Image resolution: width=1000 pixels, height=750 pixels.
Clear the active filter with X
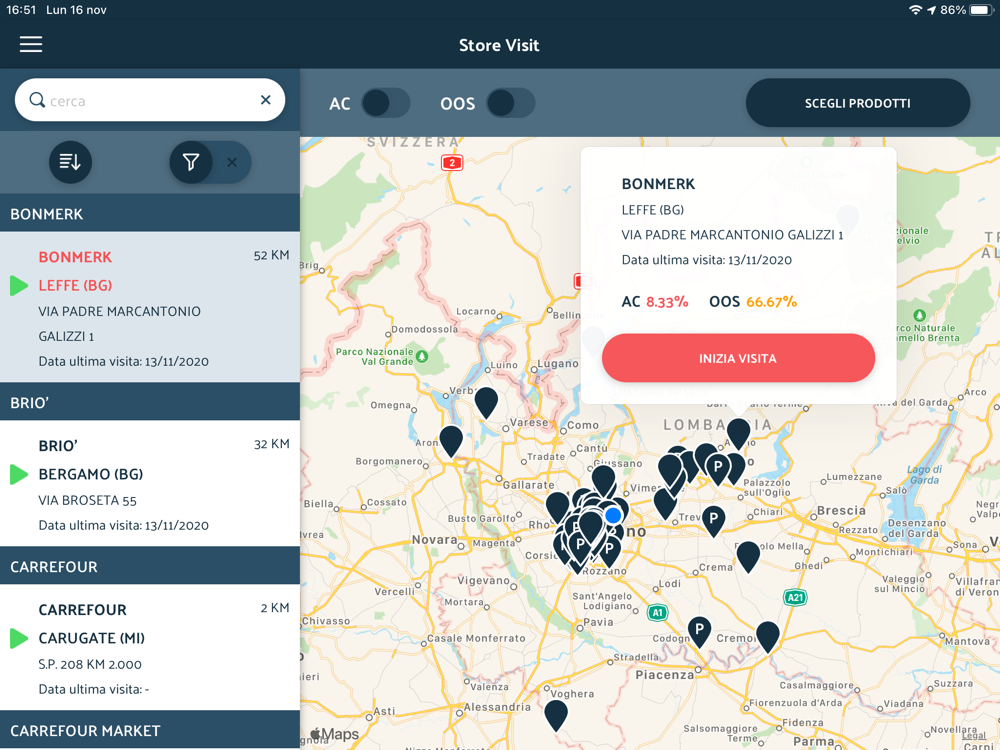[x=232, y=162]
